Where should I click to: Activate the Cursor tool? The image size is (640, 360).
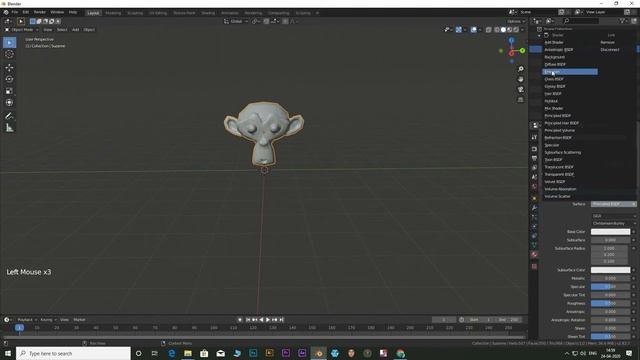[9, 54]
